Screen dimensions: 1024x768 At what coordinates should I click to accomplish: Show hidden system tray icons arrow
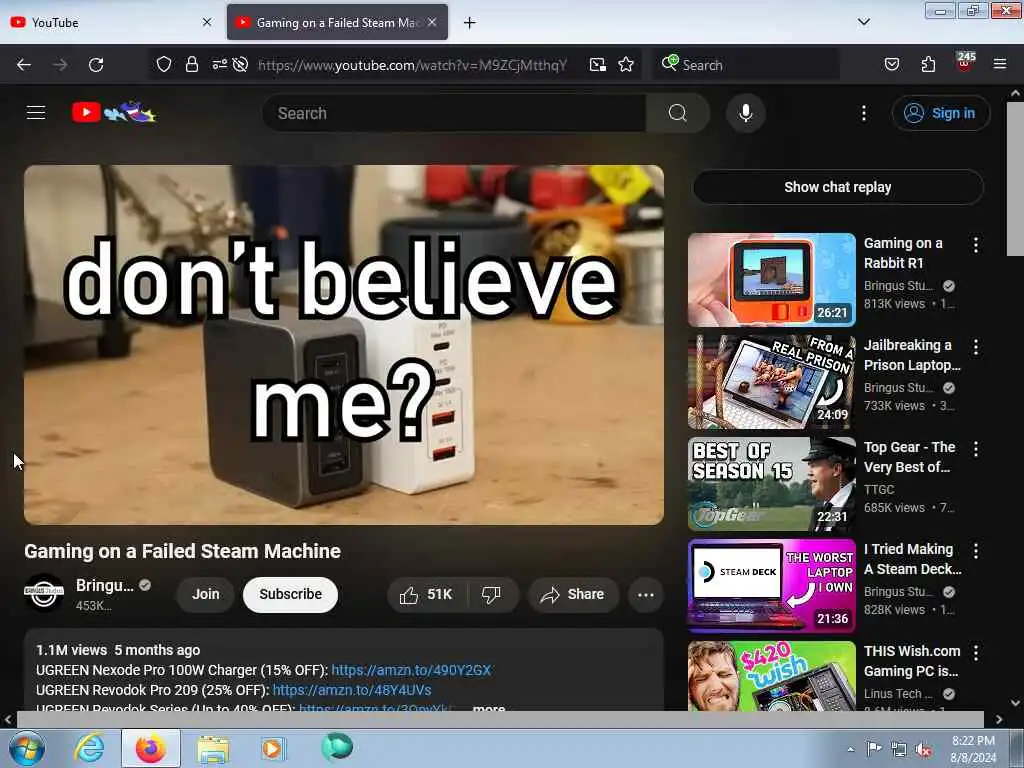850,749
